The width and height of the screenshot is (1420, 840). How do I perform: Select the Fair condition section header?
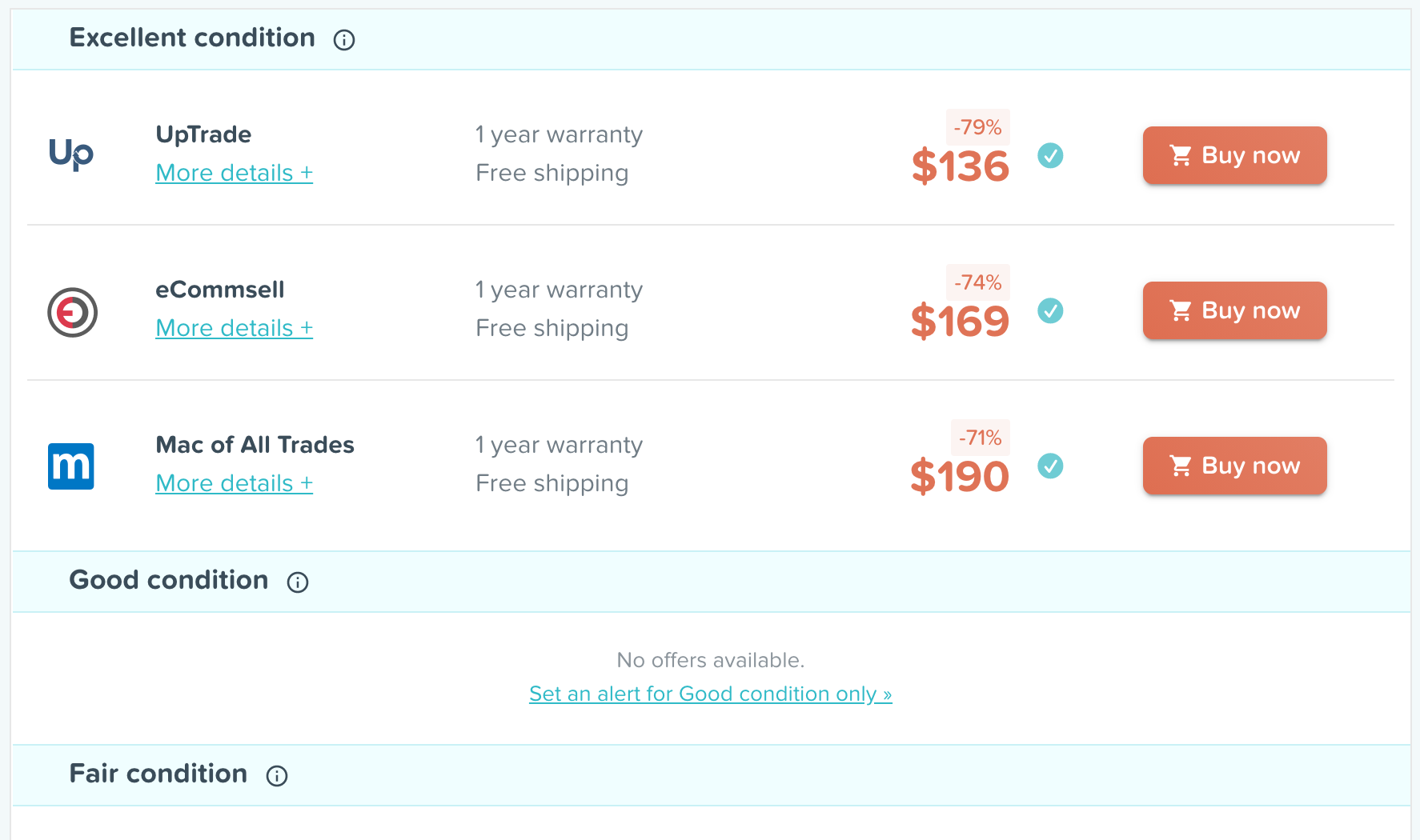click(158, 774)
